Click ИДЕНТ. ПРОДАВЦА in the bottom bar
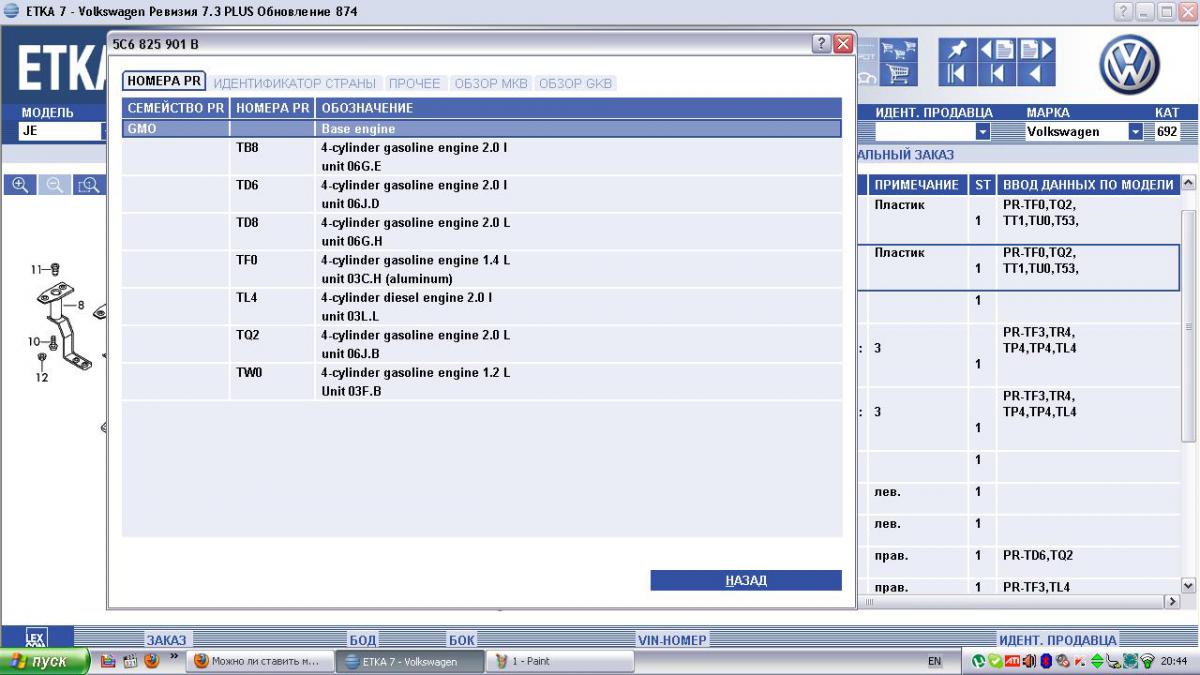1200x675 pixels. click(1058, 640)
